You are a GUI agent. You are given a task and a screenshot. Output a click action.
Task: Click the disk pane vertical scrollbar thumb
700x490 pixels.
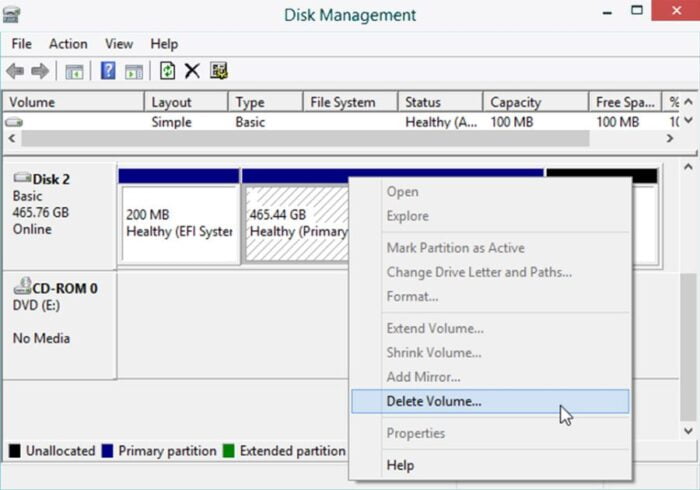pos(688,347)
